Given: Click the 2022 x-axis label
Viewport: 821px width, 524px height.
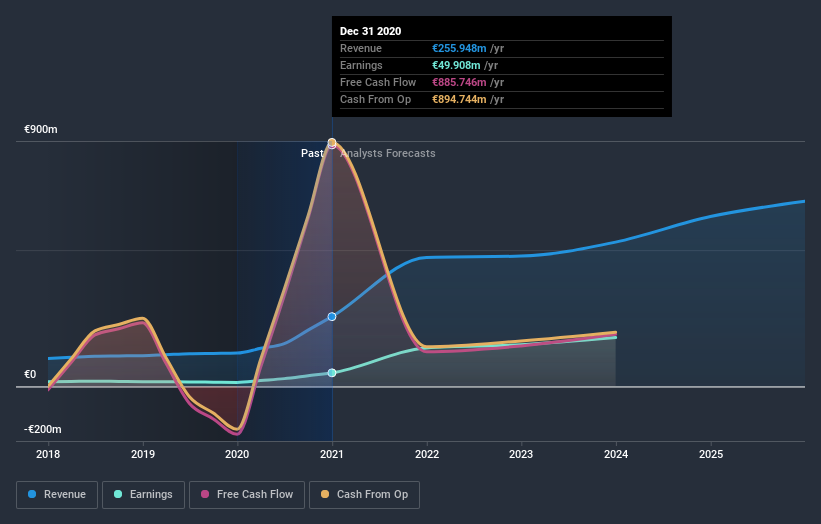Looking at the screenshot, I should pyautogui.click(x=427, y=454).
